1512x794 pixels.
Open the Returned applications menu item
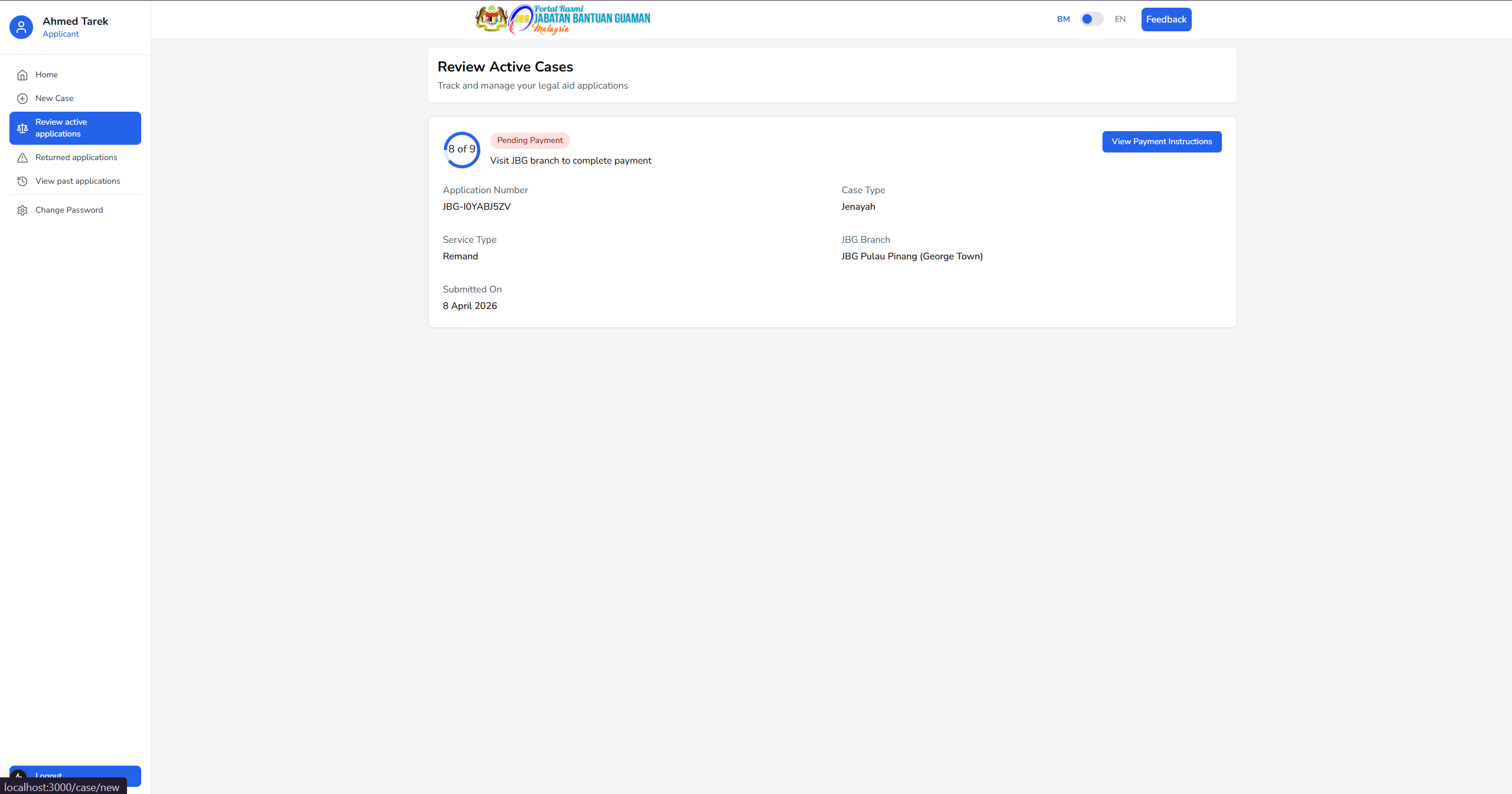[x=76, y=158]
